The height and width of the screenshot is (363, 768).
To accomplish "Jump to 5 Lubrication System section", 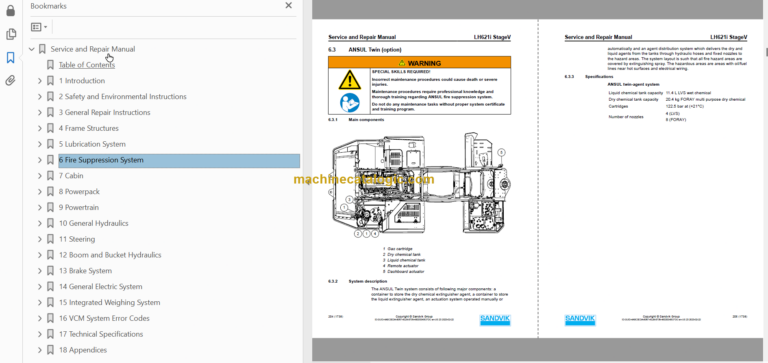I will pyautogui.click(x=92, y=144).
